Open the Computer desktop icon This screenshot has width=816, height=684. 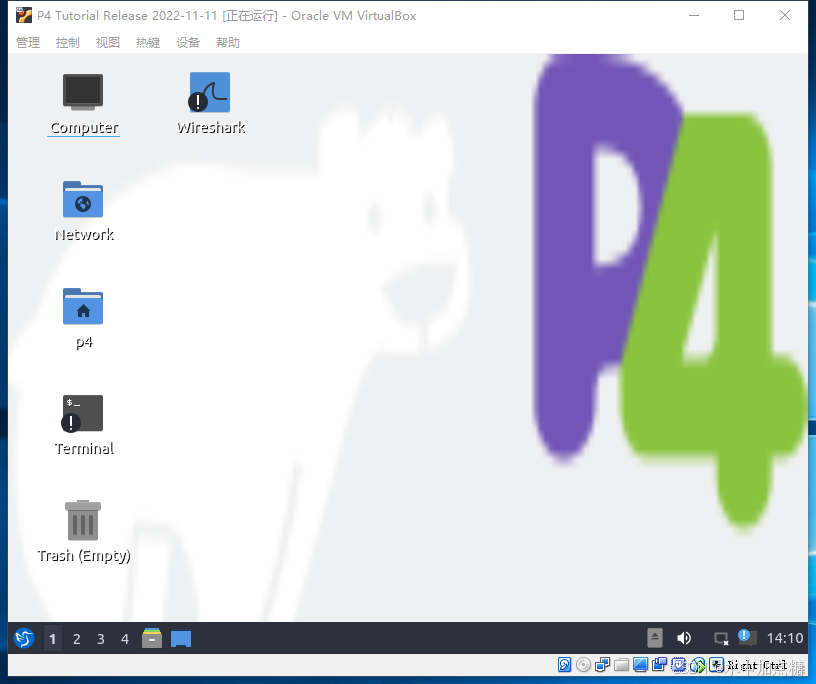[83, 106]
